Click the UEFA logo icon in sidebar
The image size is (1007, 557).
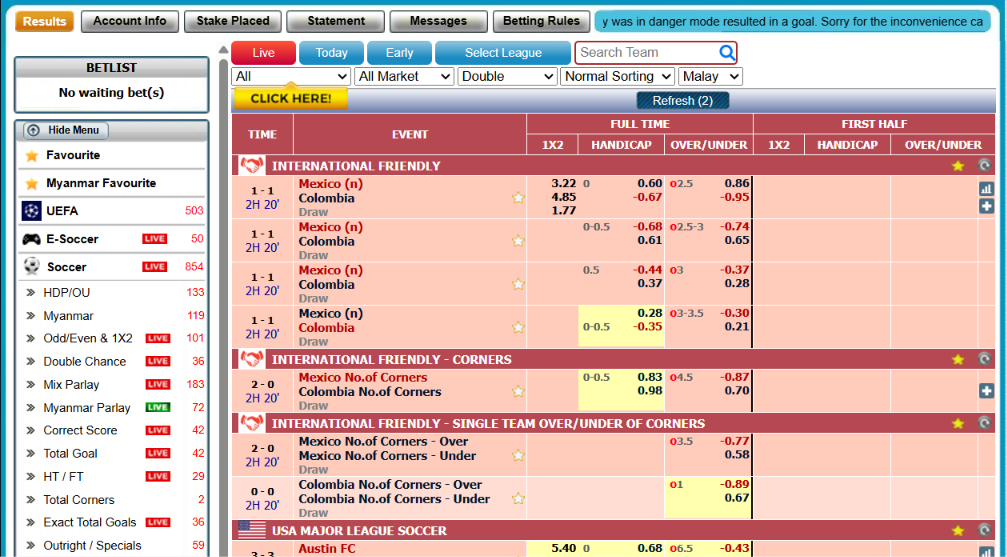pyautogui.click(x=31, y=211)
